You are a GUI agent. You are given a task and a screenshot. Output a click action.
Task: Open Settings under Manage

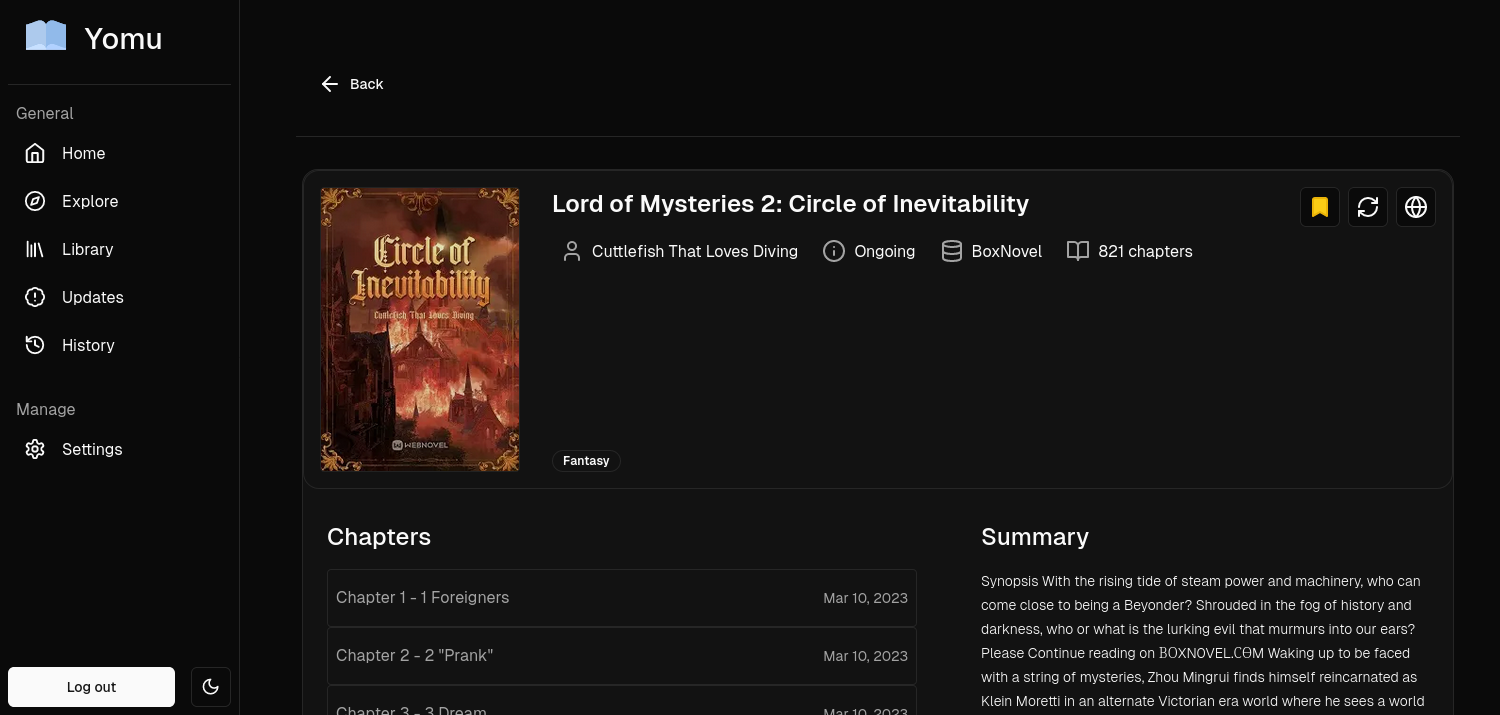point(120,449)
